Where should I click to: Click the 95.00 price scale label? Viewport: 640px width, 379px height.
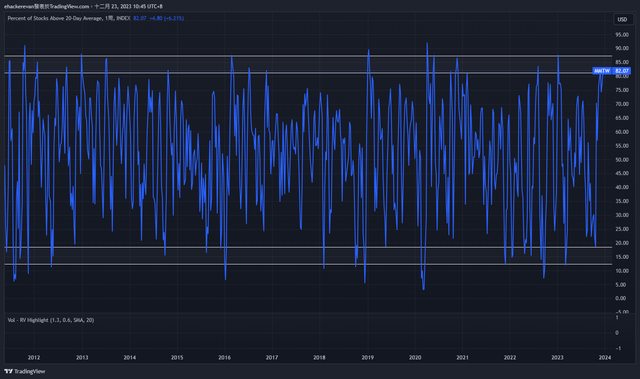tap(622, 35)
